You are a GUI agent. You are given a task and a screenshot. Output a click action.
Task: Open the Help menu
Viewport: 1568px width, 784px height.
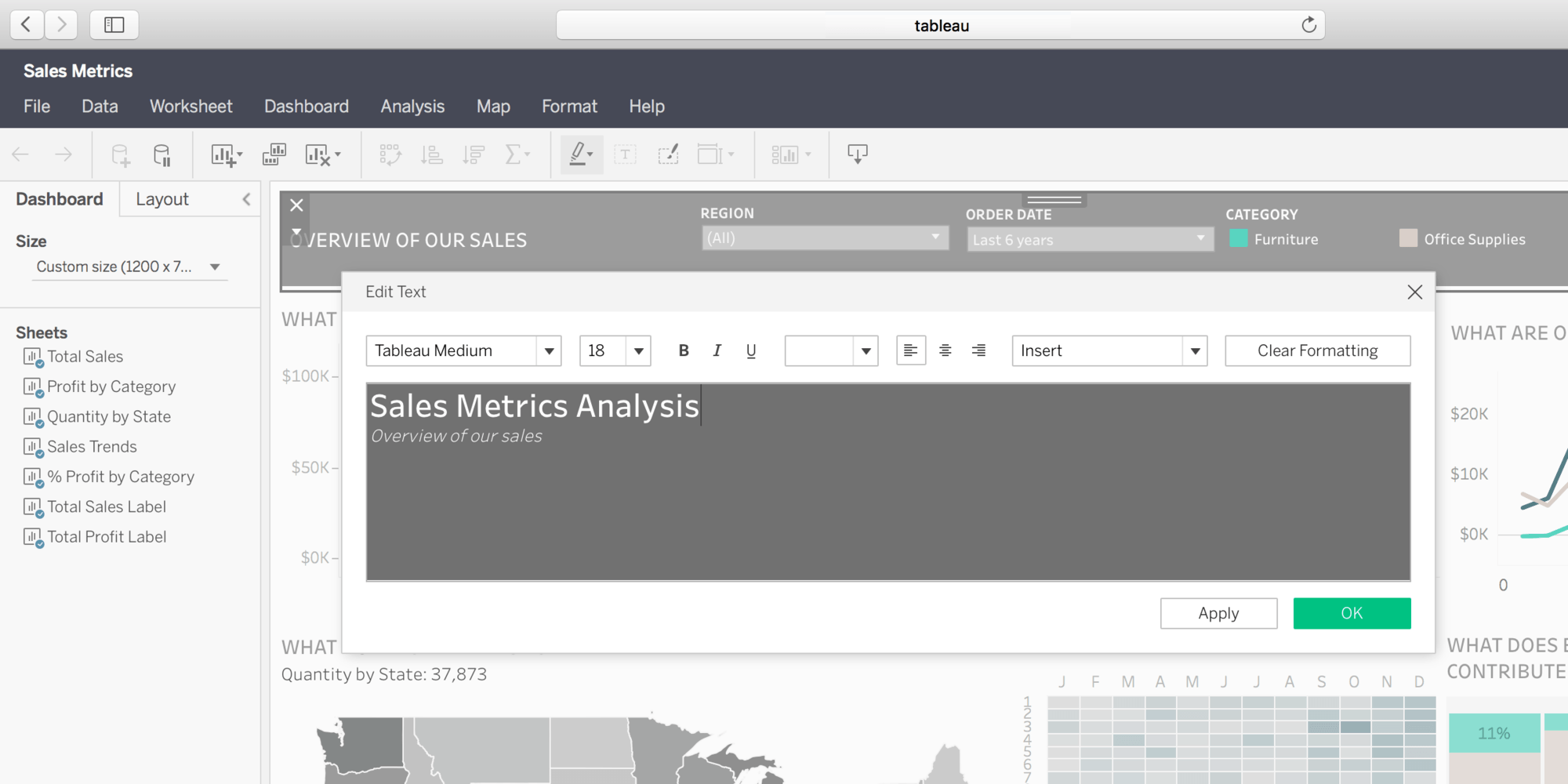click(647, 106)
